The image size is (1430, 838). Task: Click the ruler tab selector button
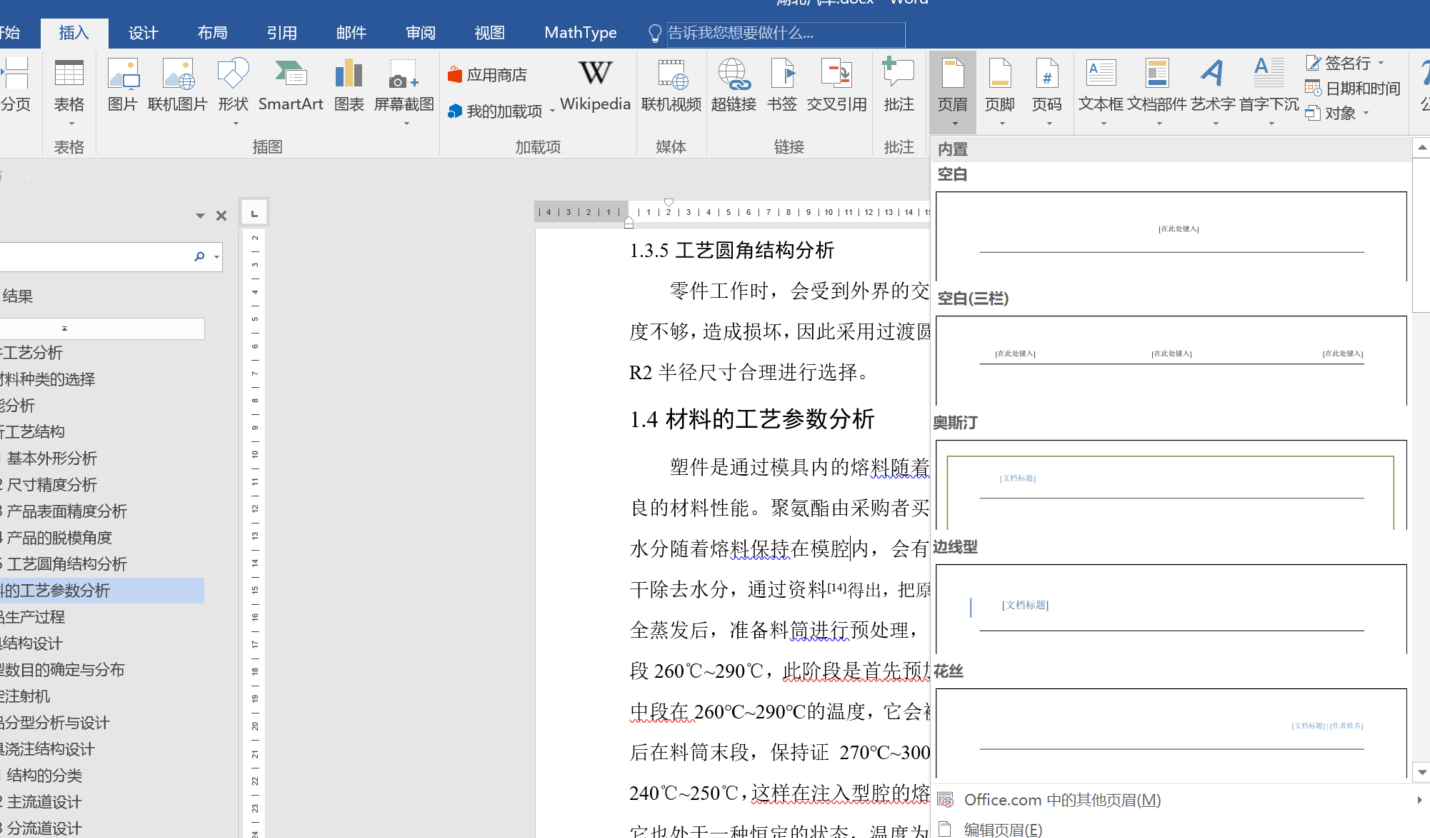254,212
